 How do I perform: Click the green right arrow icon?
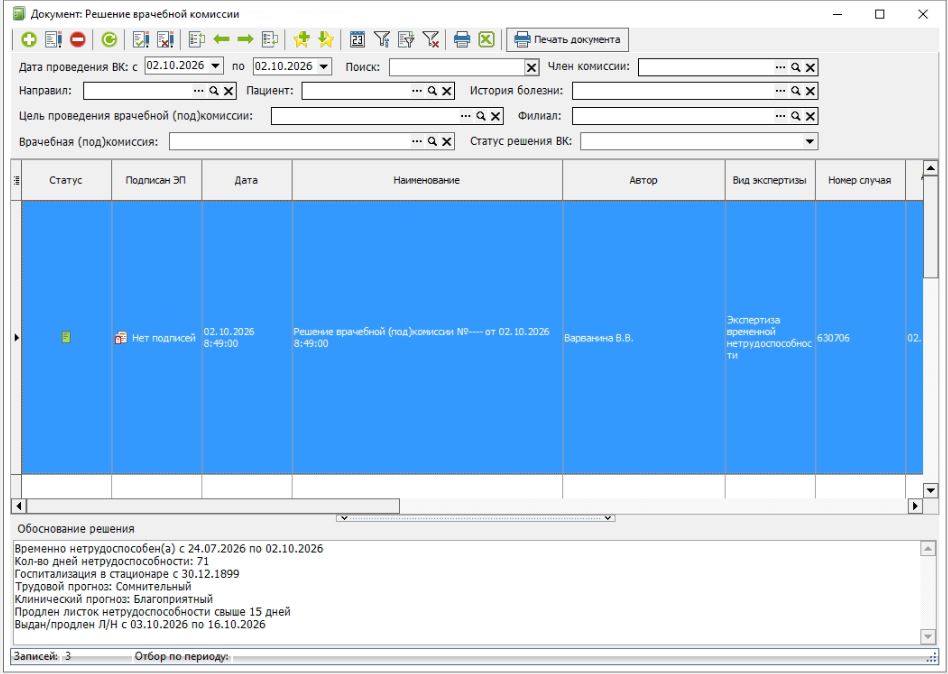point(245,40)
